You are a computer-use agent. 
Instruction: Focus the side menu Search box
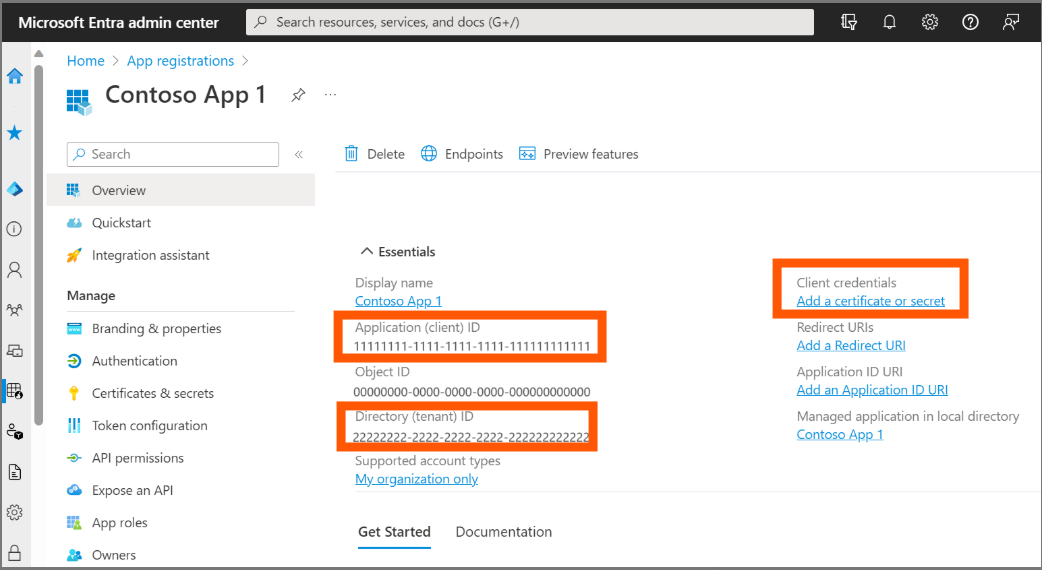tap(173, 154)
